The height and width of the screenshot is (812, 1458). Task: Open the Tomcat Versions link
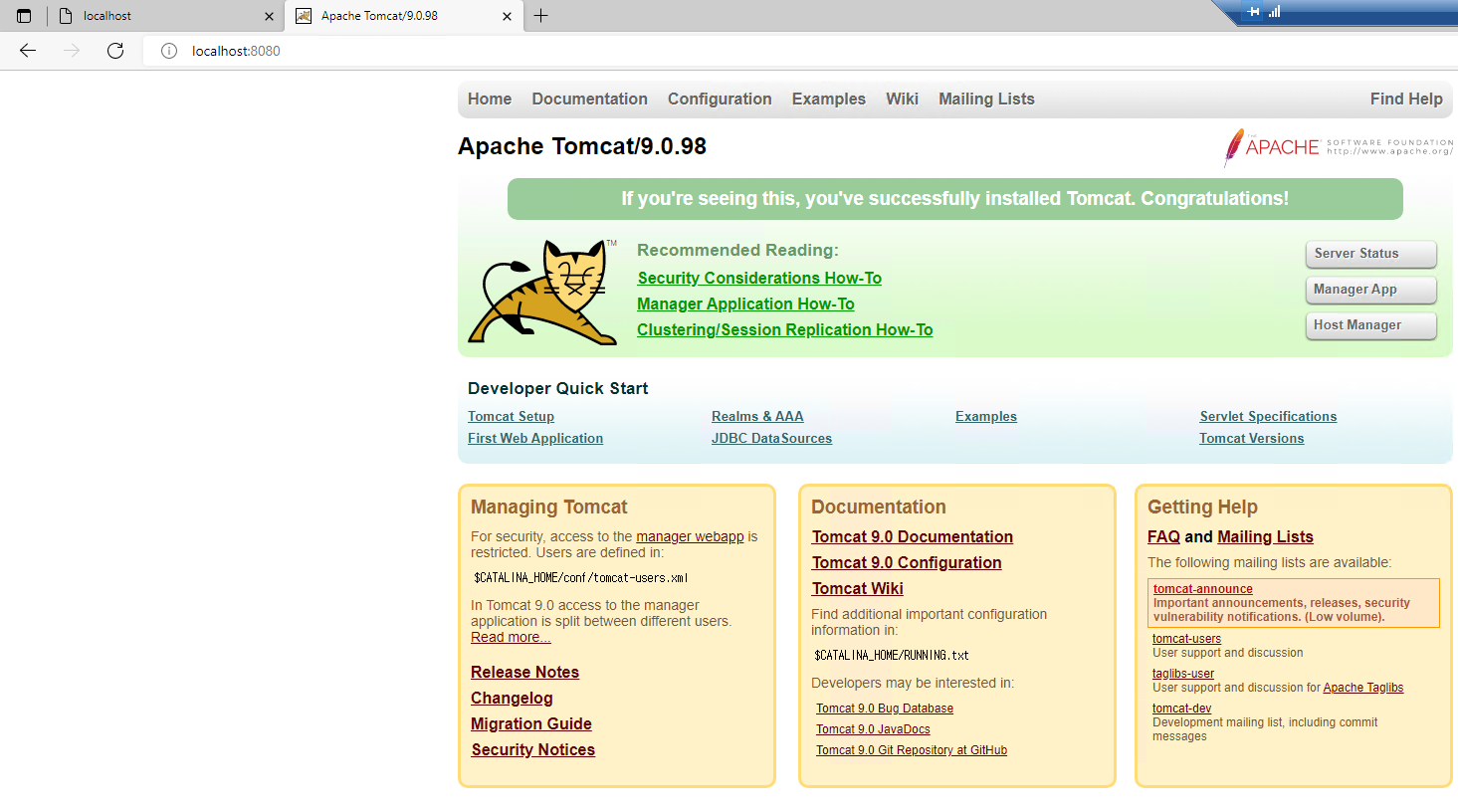(x=1251, y=439)
